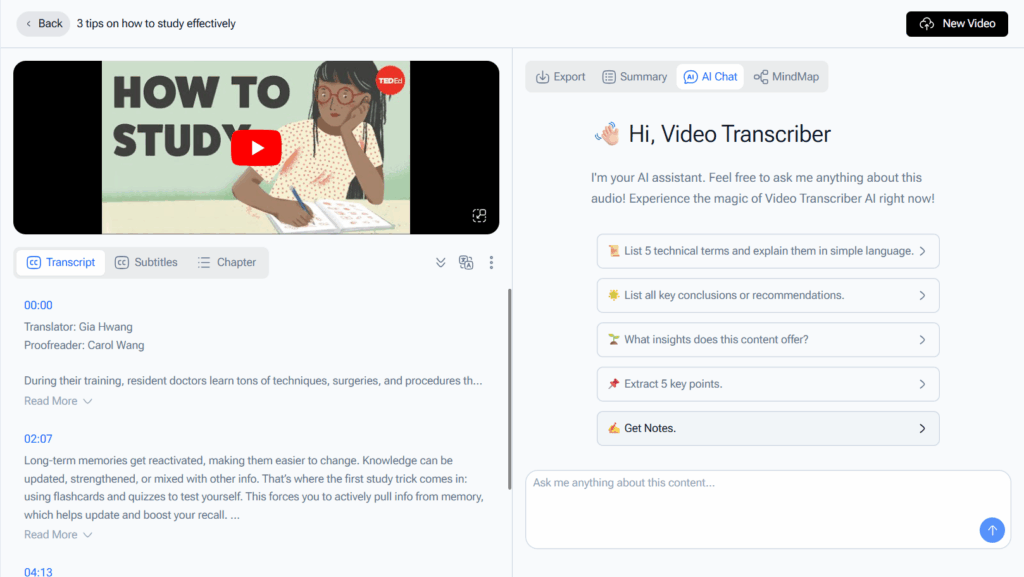Open the three-dot options menu
This screenshot has width=1024, height=577.
[x=491, y=262]
